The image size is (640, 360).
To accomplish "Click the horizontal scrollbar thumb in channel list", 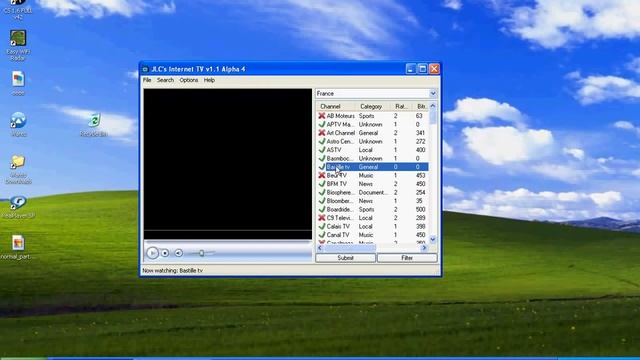I will click(349, 247).
